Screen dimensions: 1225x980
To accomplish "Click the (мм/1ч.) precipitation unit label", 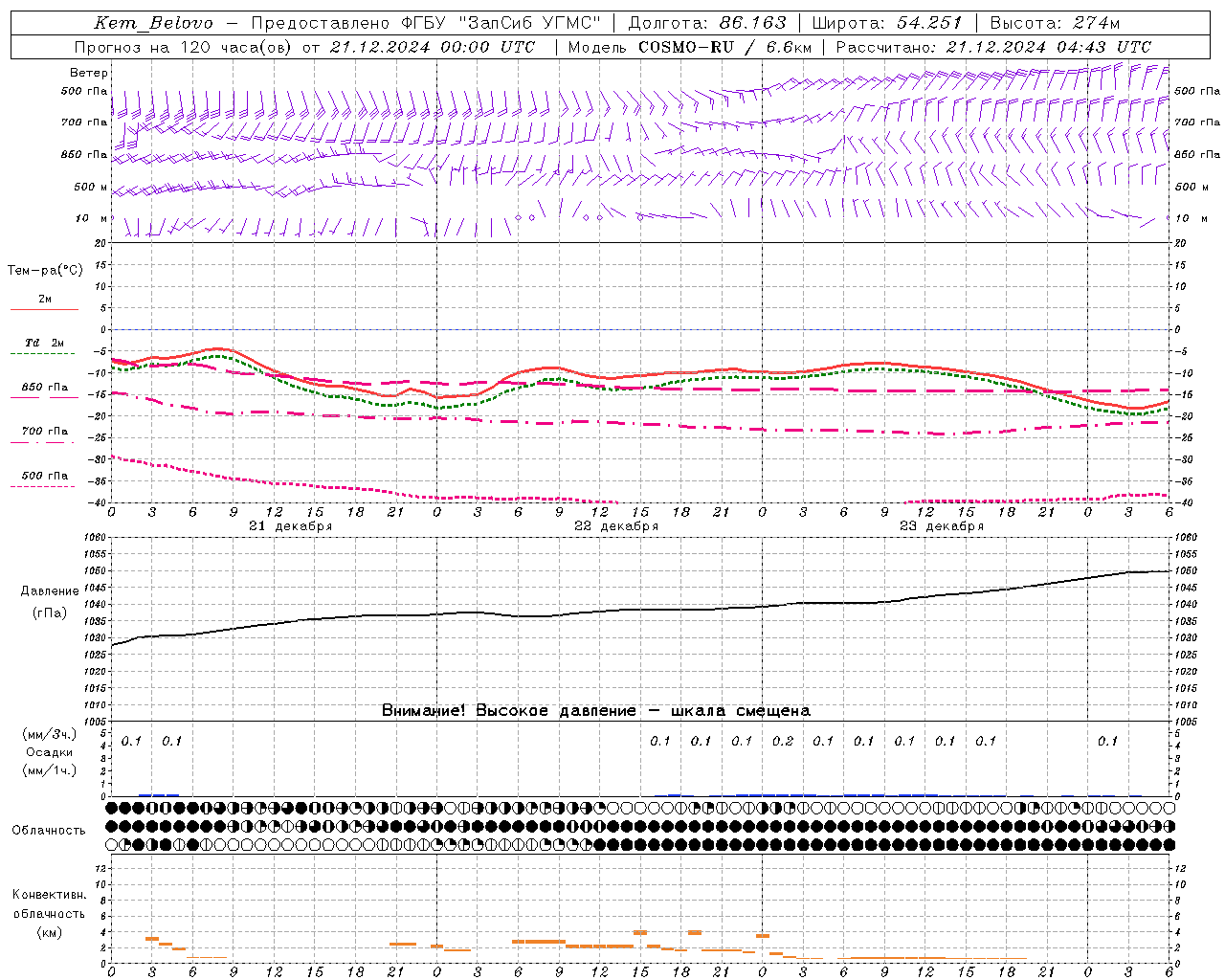I will [x=49, y=770].
